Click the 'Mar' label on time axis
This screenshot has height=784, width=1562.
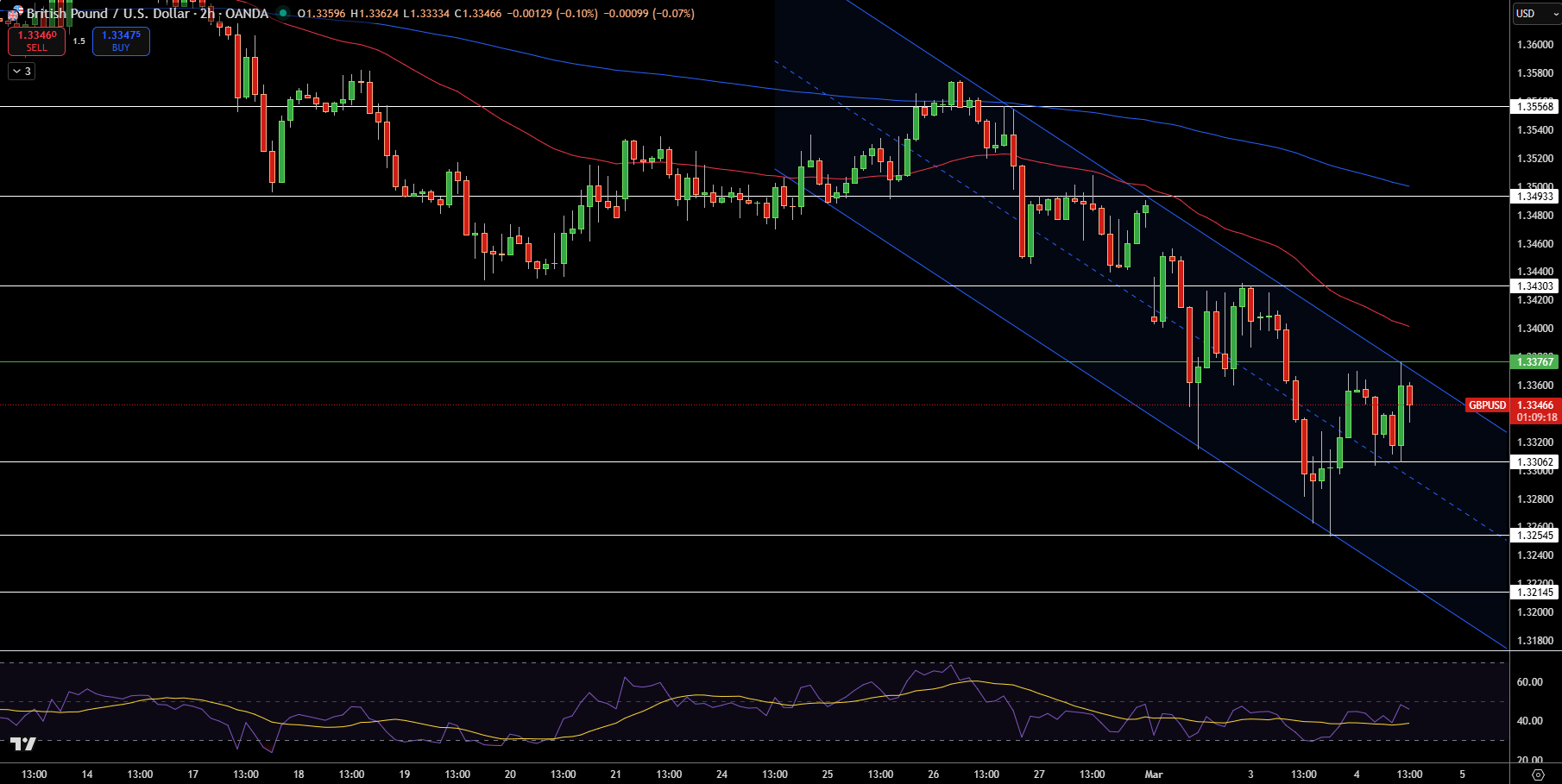1154,775
